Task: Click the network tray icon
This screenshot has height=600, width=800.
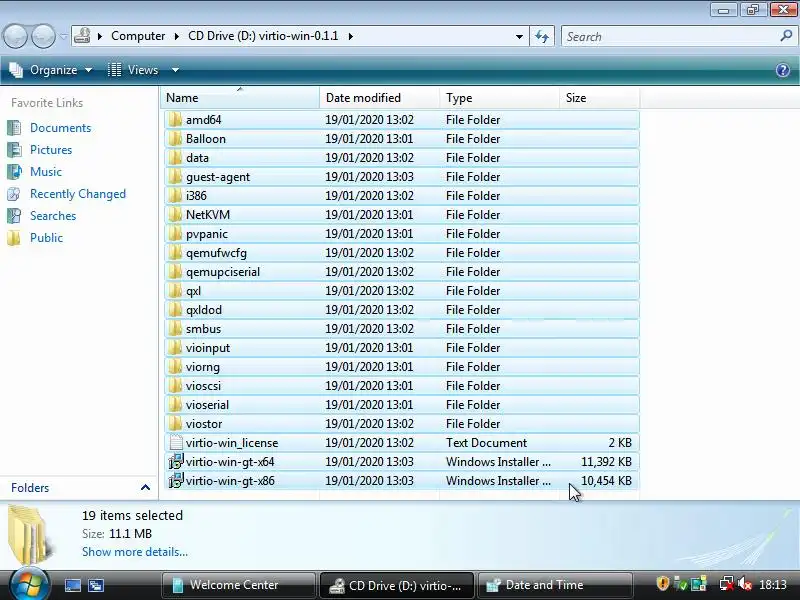Action: (727, 584)
